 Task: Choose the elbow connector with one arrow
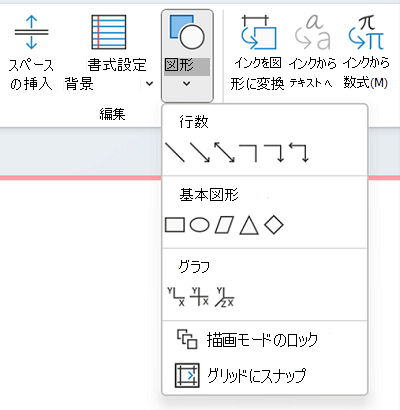(273, 153)
